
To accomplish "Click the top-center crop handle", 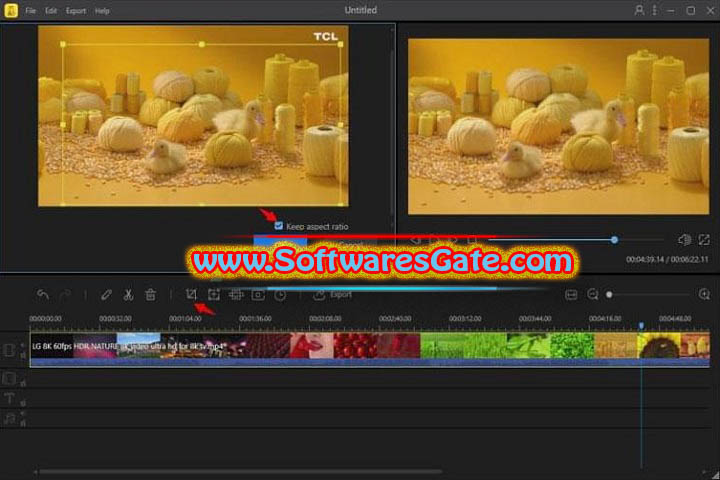I will point(202,44).
